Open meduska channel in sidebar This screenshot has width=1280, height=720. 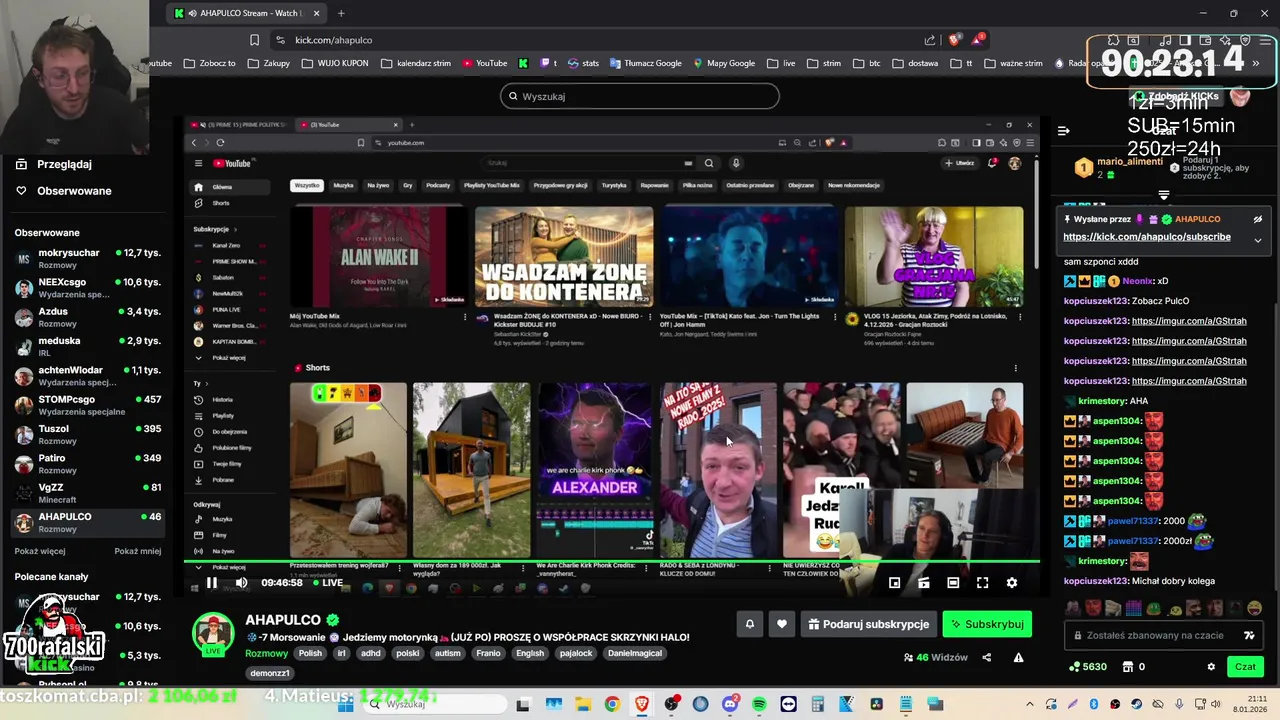(88, 346)
